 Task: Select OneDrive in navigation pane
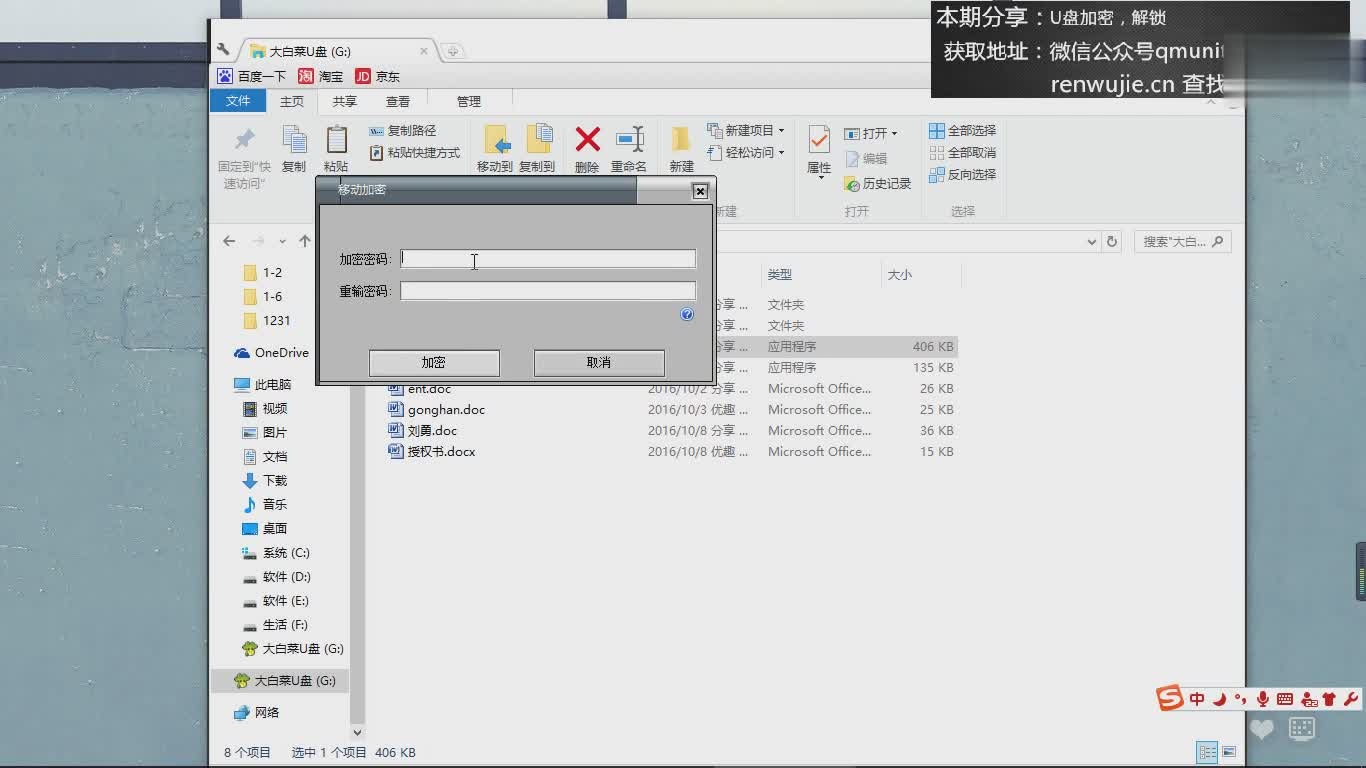tap(272, 353)
